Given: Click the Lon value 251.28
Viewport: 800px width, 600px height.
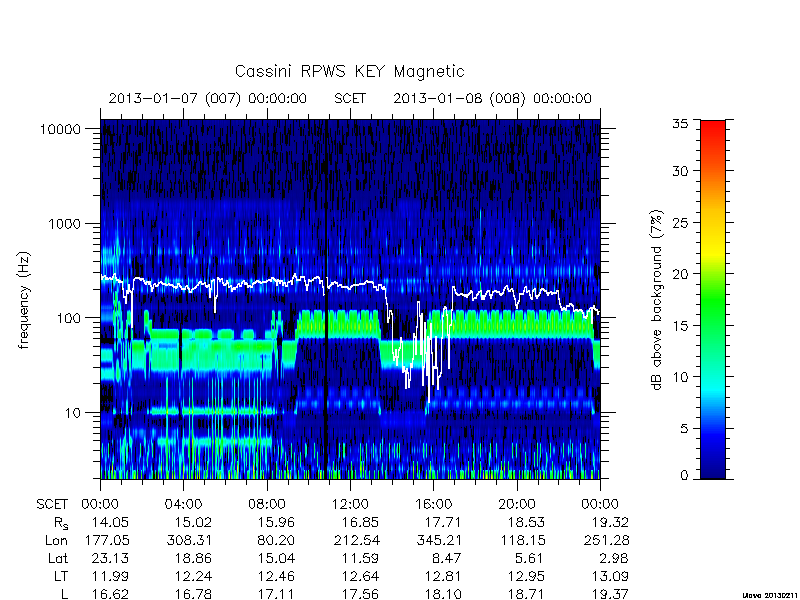Looking at the screenshot, I should pyautogui.click(x=606, y=540).
